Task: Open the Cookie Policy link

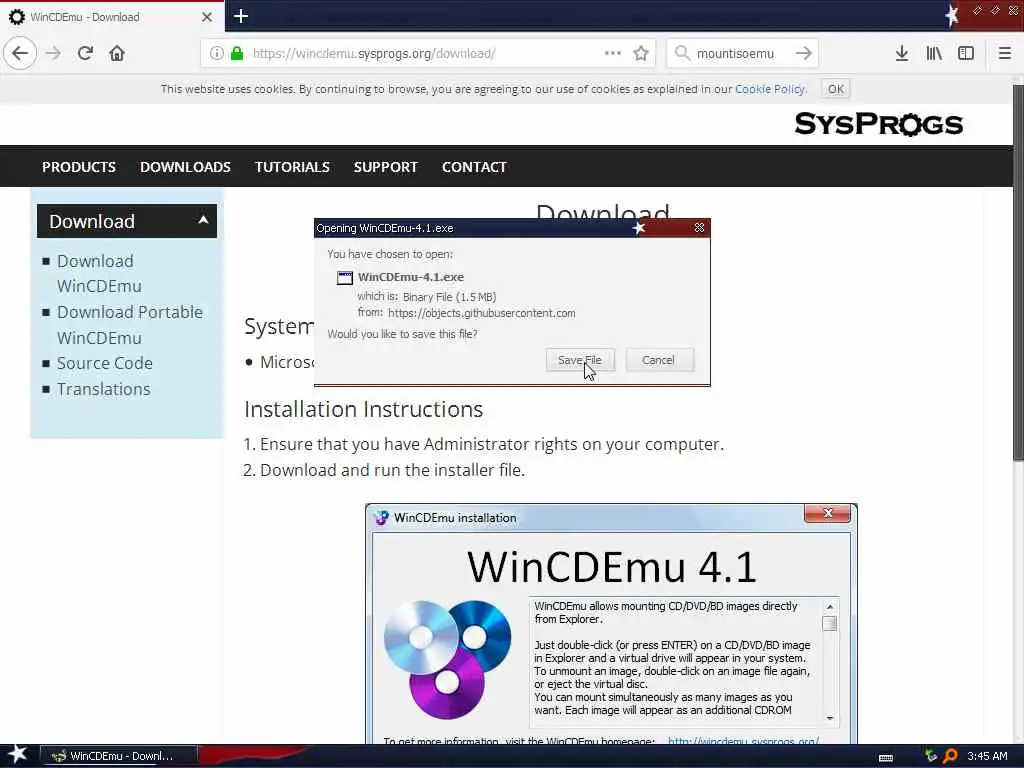Action: point(770,89)
